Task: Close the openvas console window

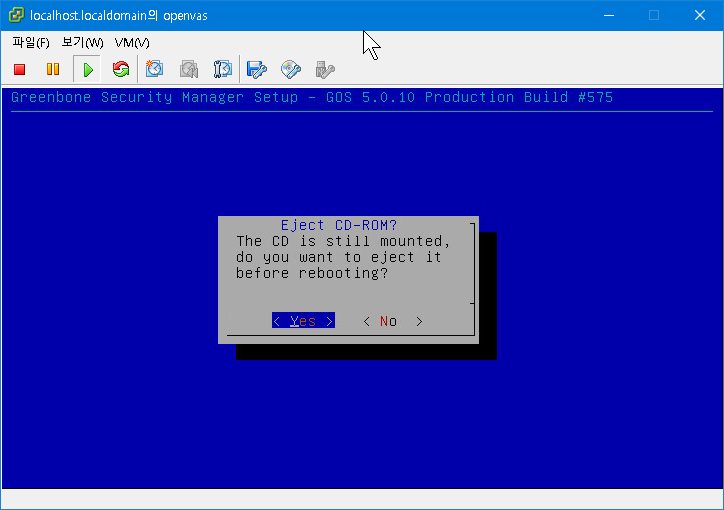Action: 700,15
